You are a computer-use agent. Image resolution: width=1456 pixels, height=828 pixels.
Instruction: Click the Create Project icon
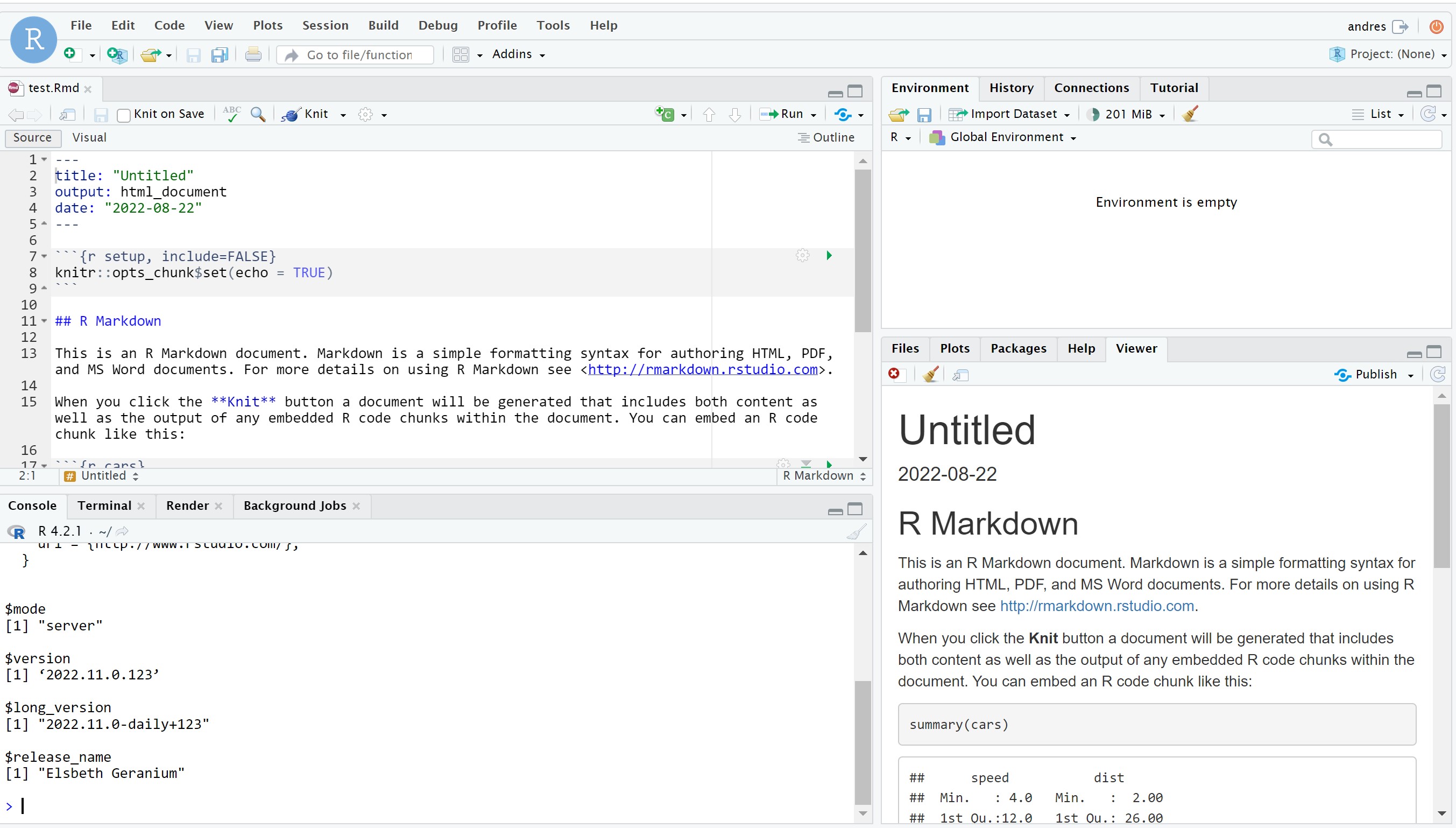pos(117,54)
